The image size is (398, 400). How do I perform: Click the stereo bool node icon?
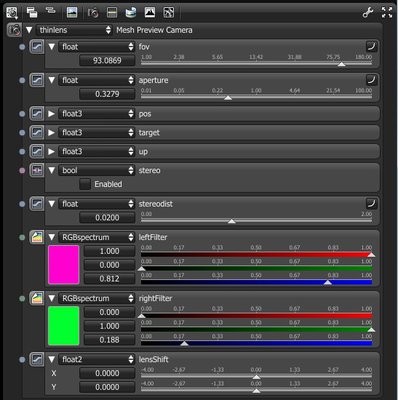[x=37, y=170]
